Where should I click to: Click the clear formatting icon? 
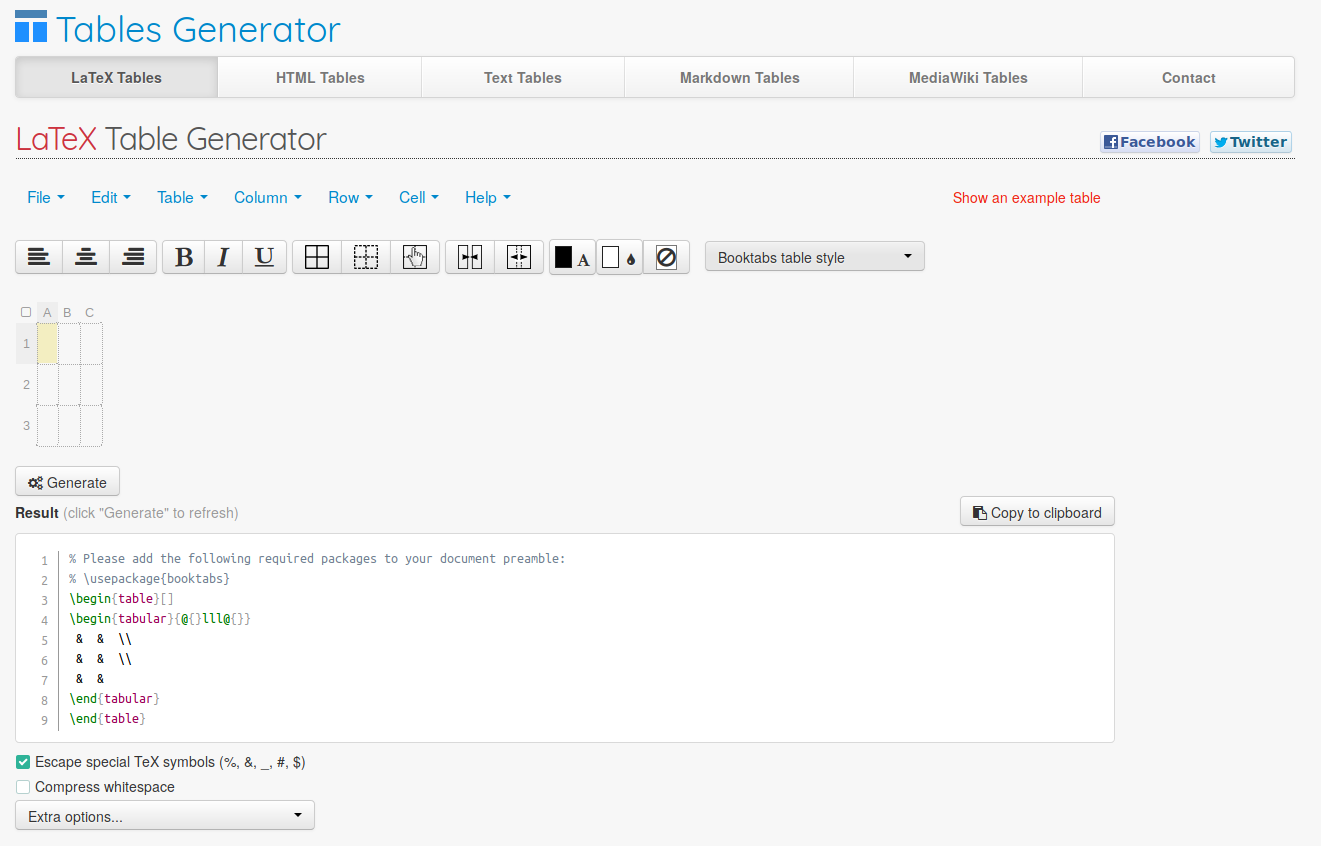(x=666, y=257)
